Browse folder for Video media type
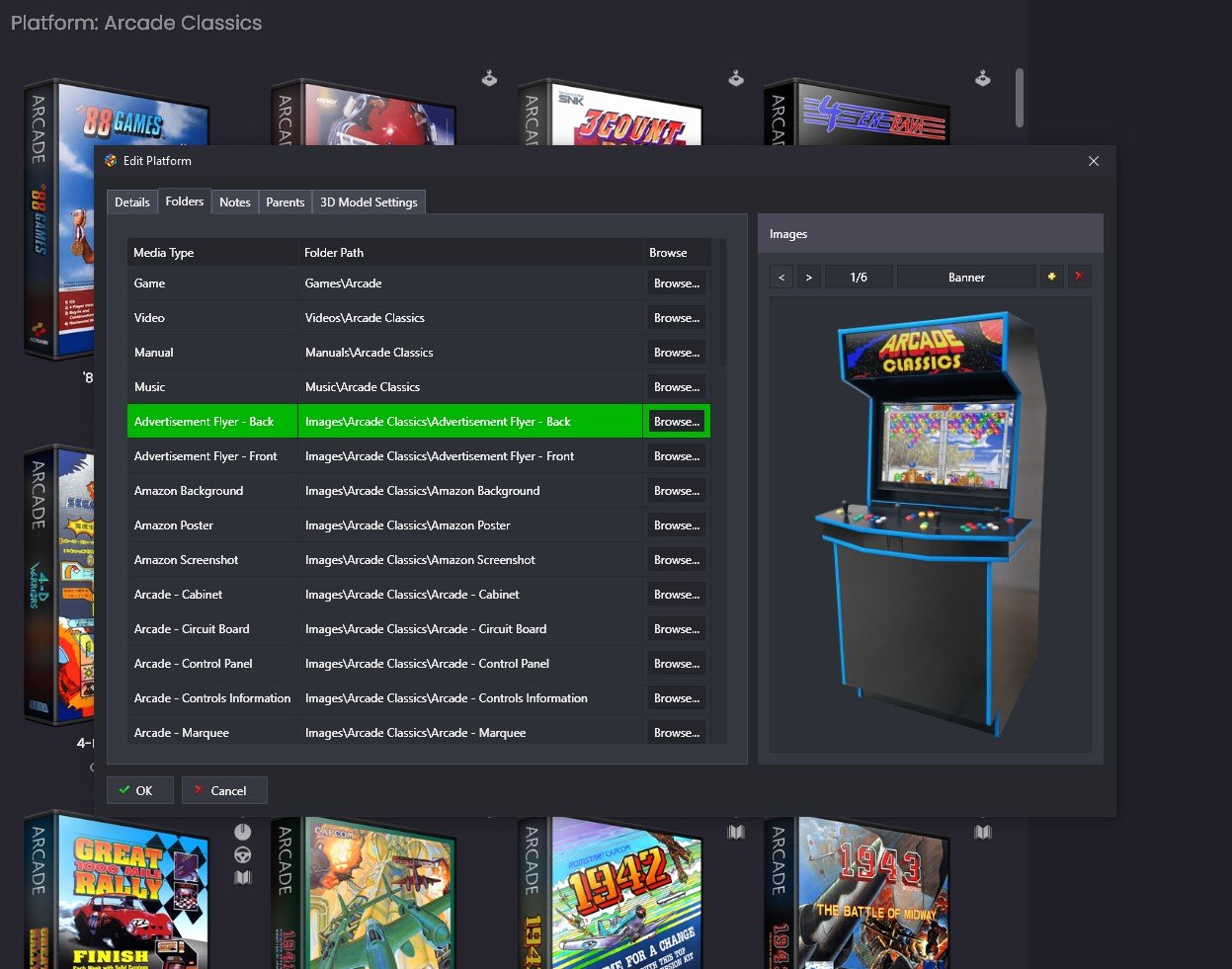Screen dimensions: 1232x969 677,318
